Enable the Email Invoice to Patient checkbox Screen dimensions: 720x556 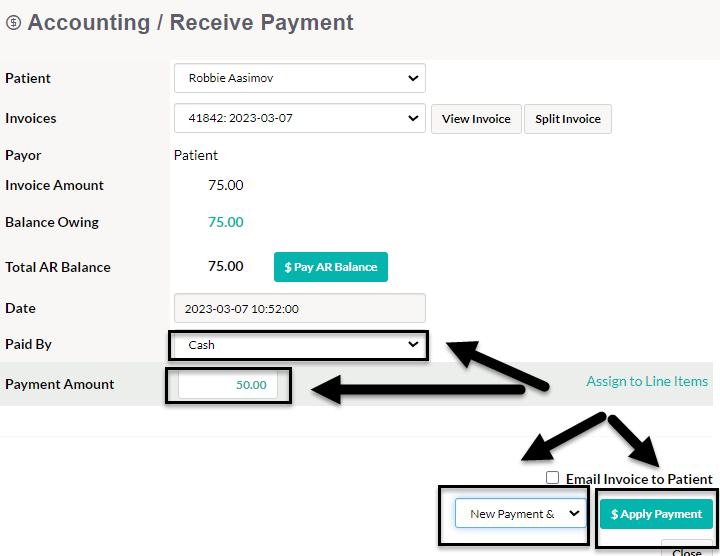(x=552, y=477)
